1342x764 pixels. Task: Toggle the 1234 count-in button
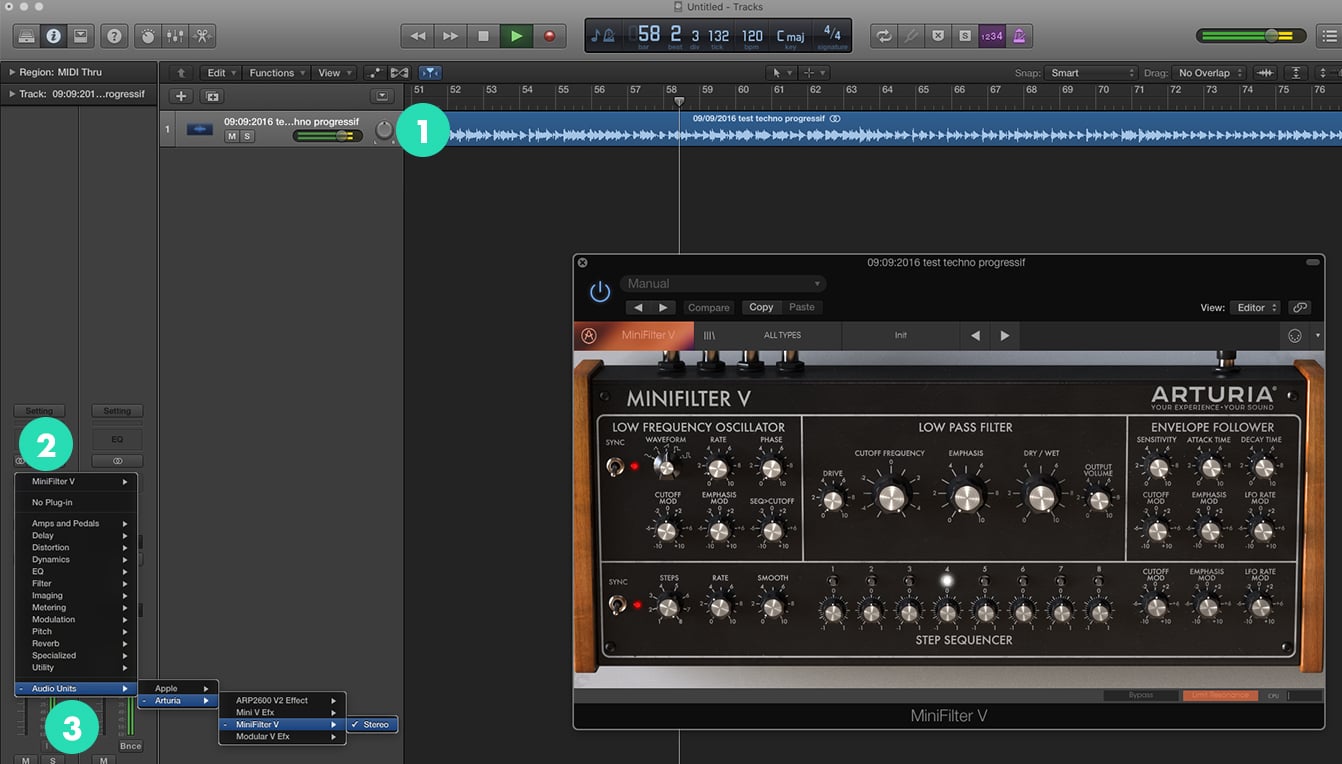coord(992,36)
